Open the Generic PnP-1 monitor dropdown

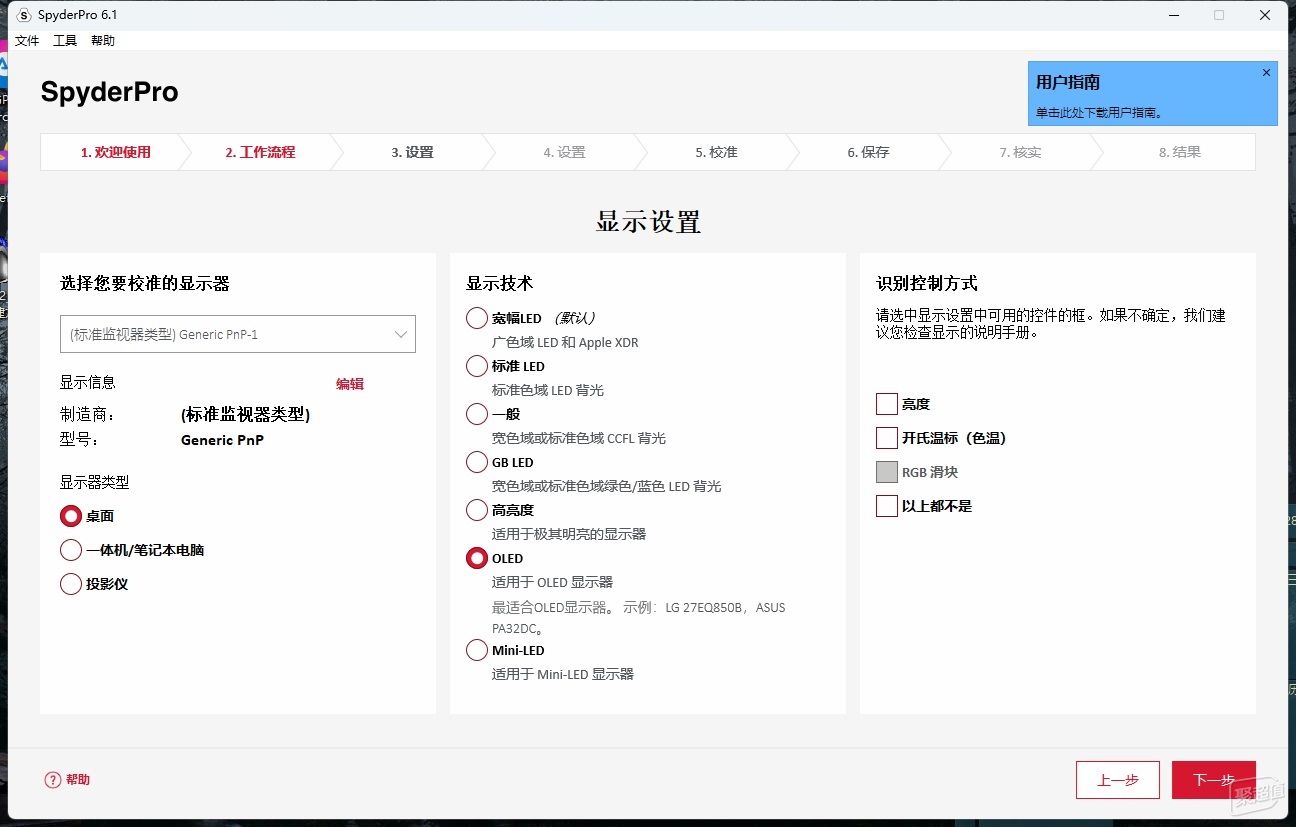pyautogui.click(x=238, y=334)
